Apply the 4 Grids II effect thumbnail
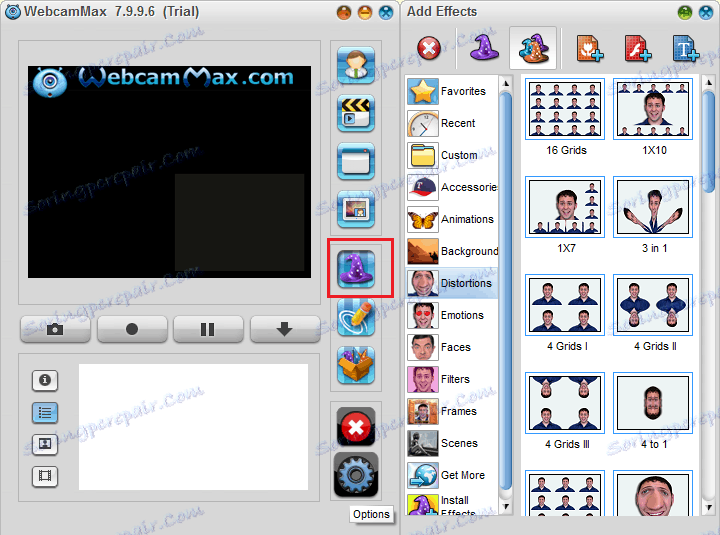 (653, 305)
